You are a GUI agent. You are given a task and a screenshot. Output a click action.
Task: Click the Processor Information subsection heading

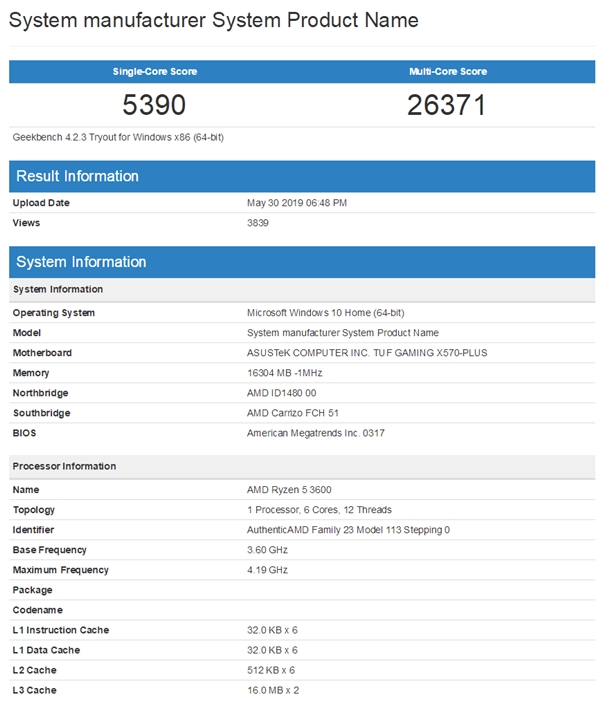click(x=64, y=466)
